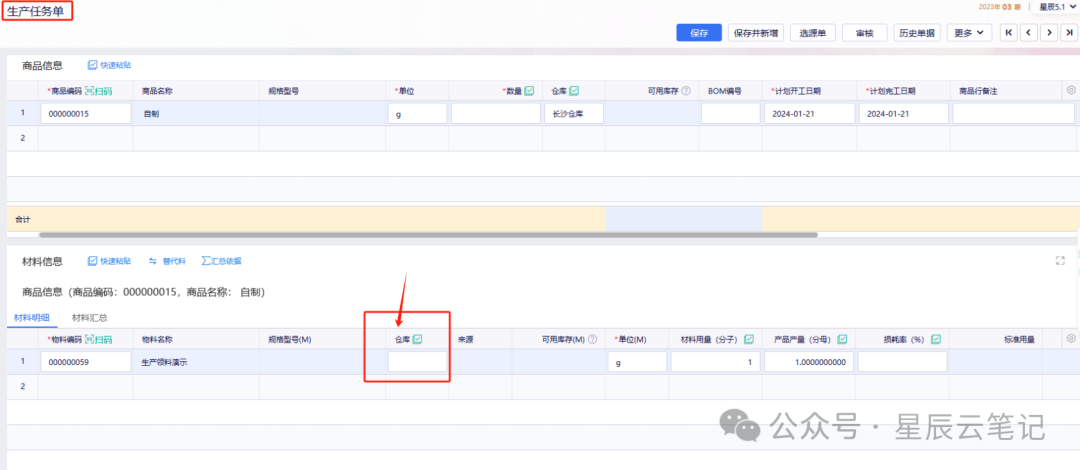
Task: Click empty 仓库 field in material row 1
Action: 417,362
